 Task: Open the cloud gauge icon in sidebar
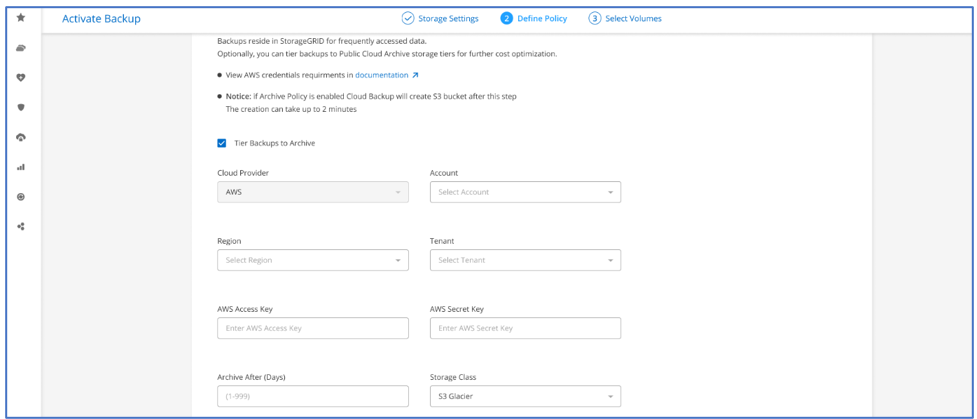[21, 137]
